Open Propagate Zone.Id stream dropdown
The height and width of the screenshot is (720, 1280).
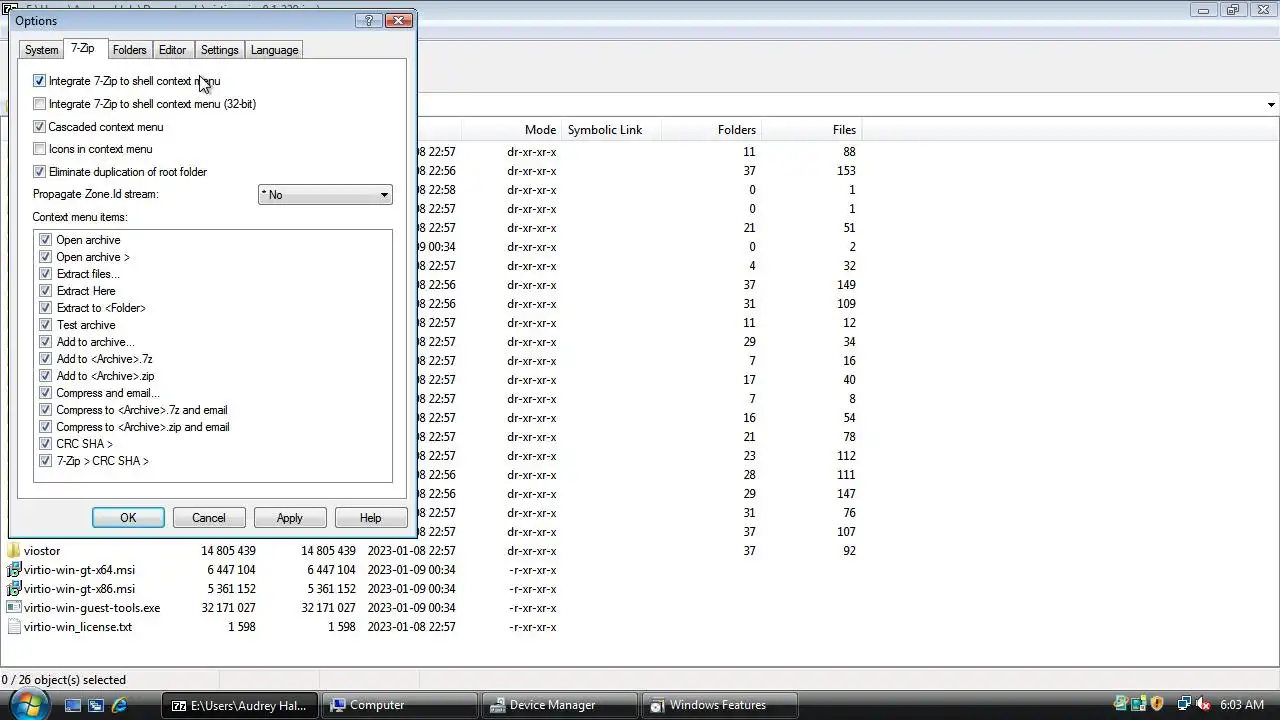click(x=325, y=195)
